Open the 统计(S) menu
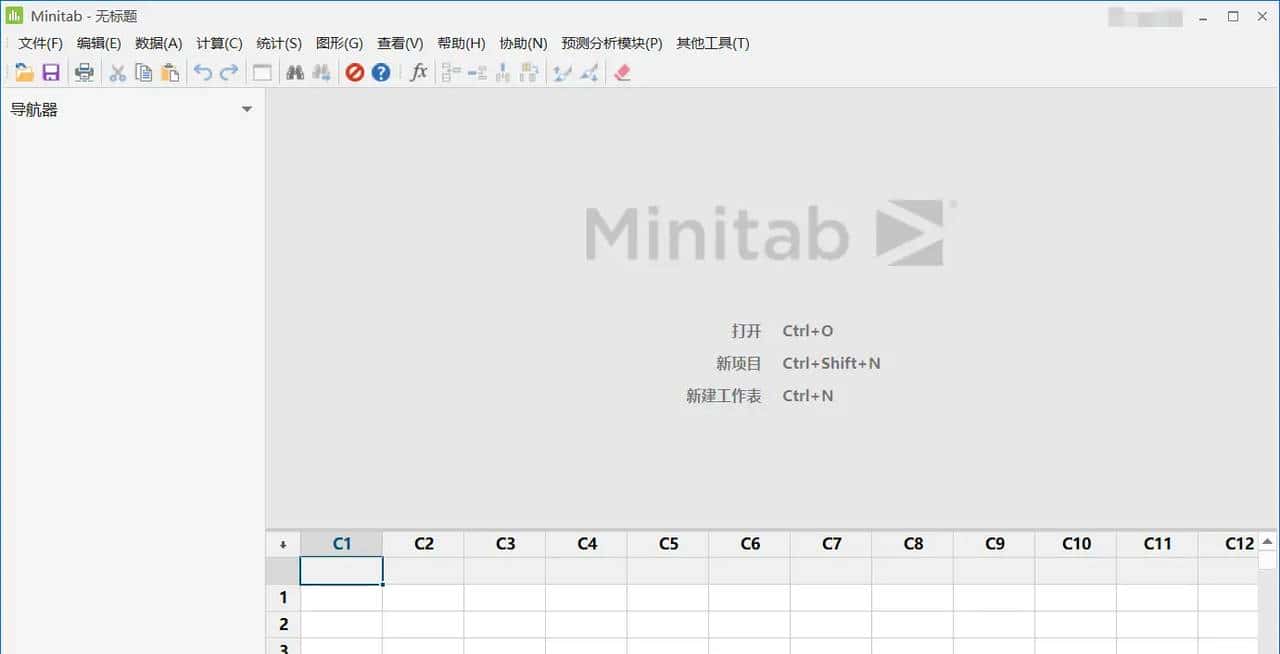The width and height of the screenshot is (1280, 654). [x=278, y=43]
